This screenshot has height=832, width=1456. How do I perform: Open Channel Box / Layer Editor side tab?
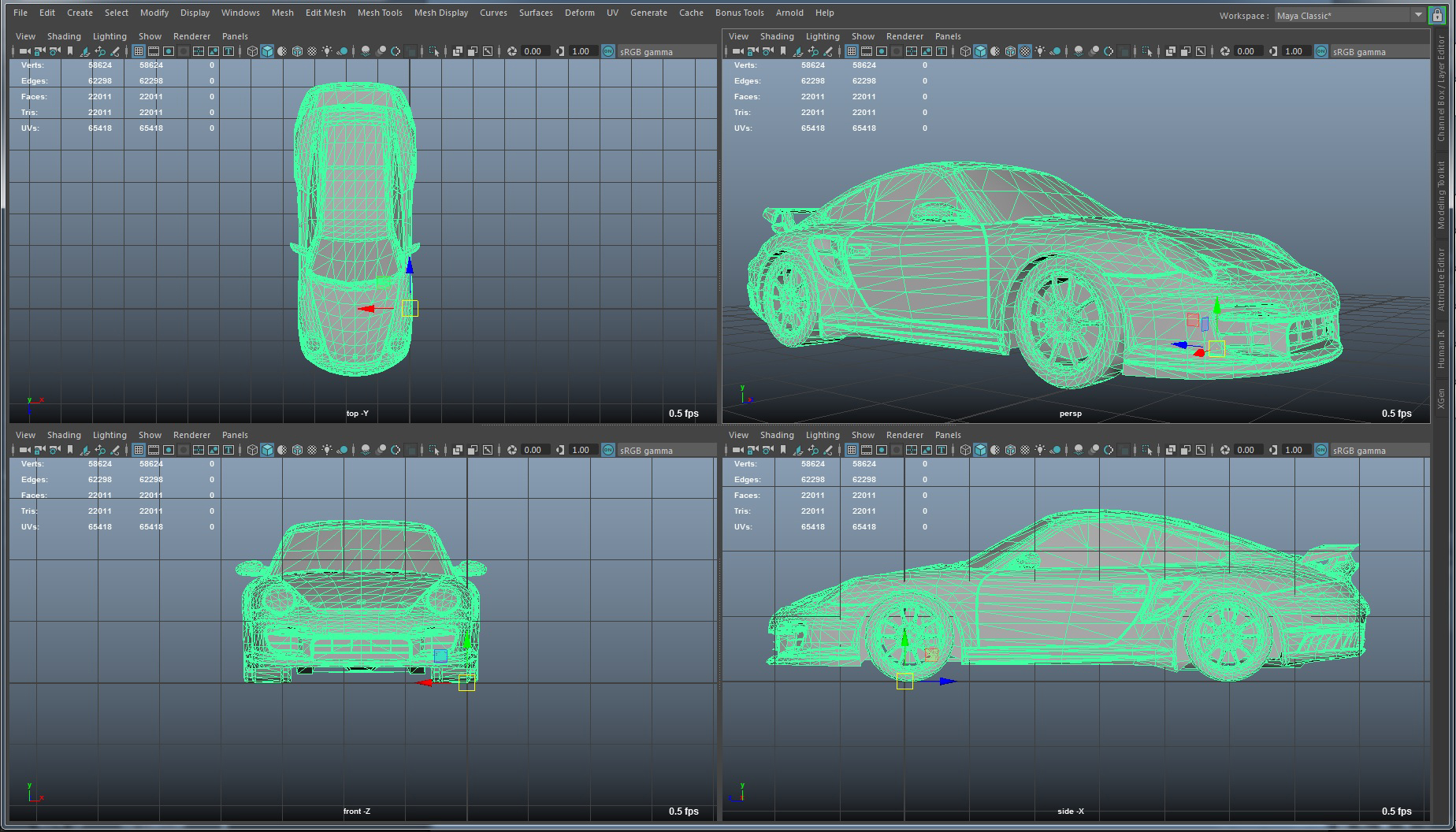1442,87
